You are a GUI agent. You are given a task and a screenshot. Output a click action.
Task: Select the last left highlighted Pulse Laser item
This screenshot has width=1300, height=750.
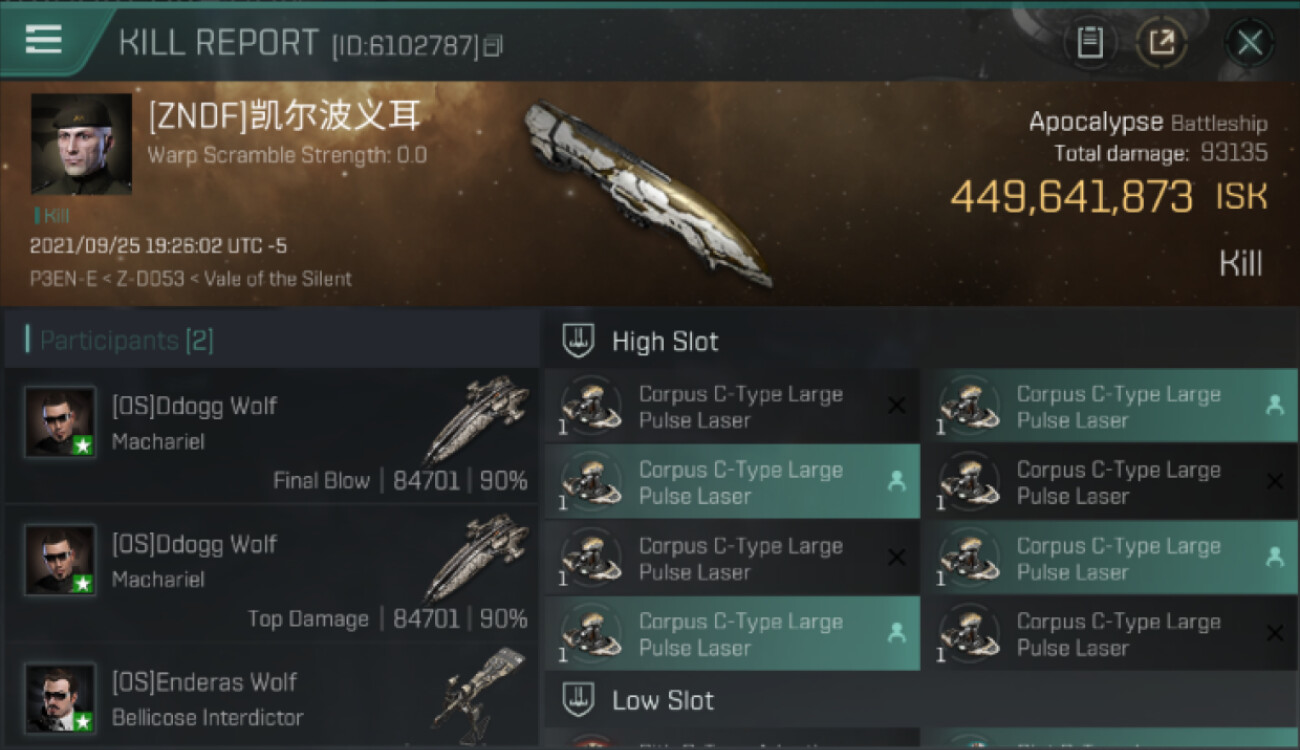pyautogui.click(x=733, y=634)
